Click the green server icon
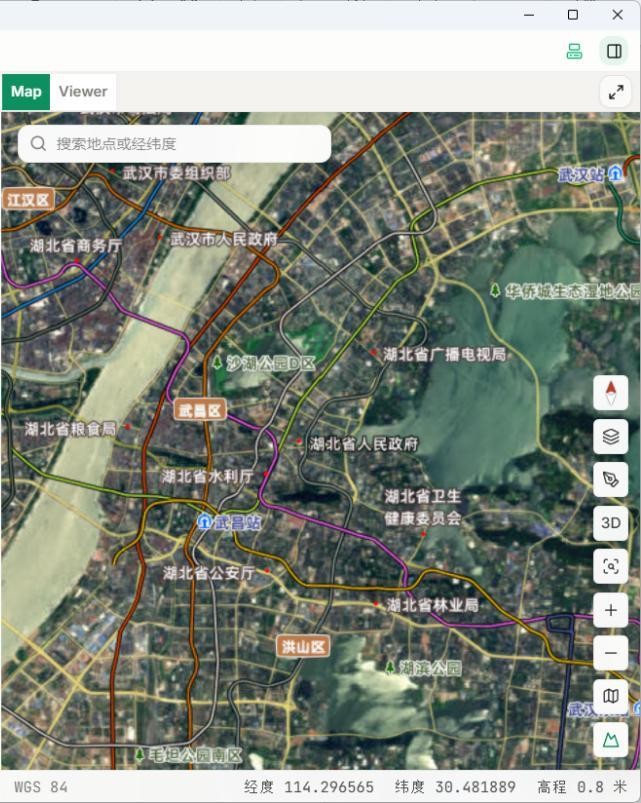 click(574, 51)
